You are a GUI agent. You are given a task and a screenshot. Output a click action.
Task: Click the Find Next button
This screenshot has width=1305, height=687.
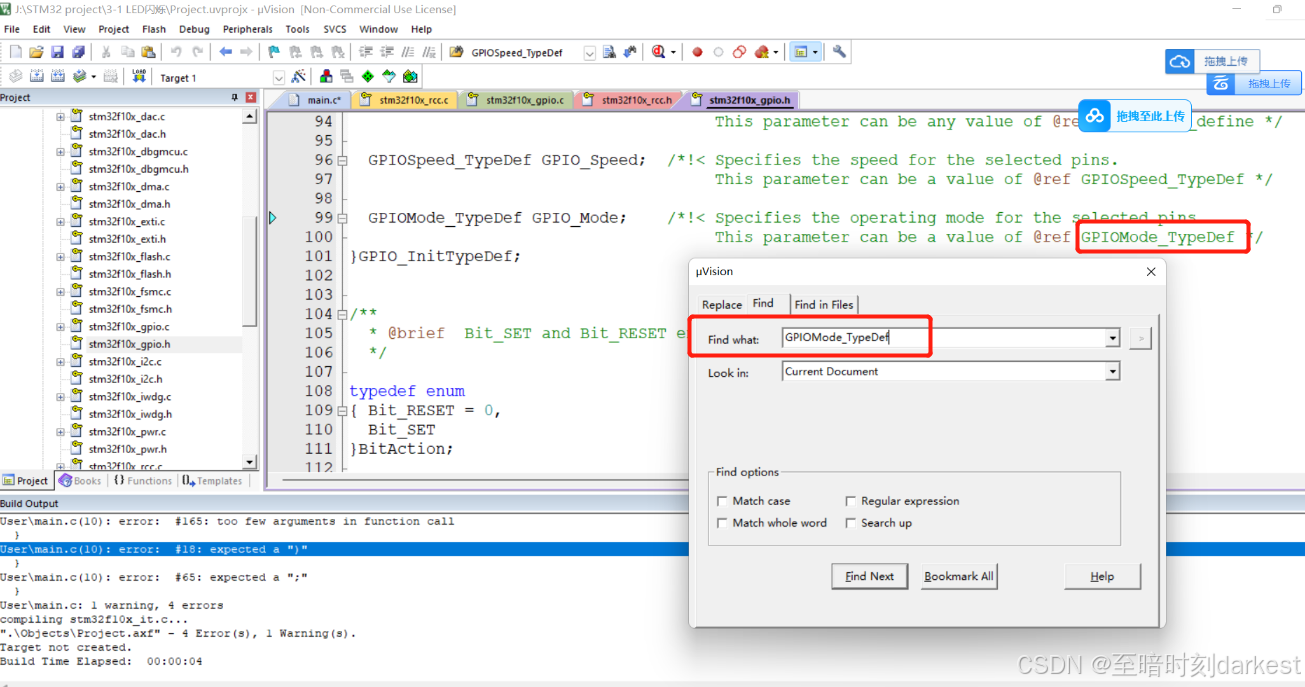(869, 576)
